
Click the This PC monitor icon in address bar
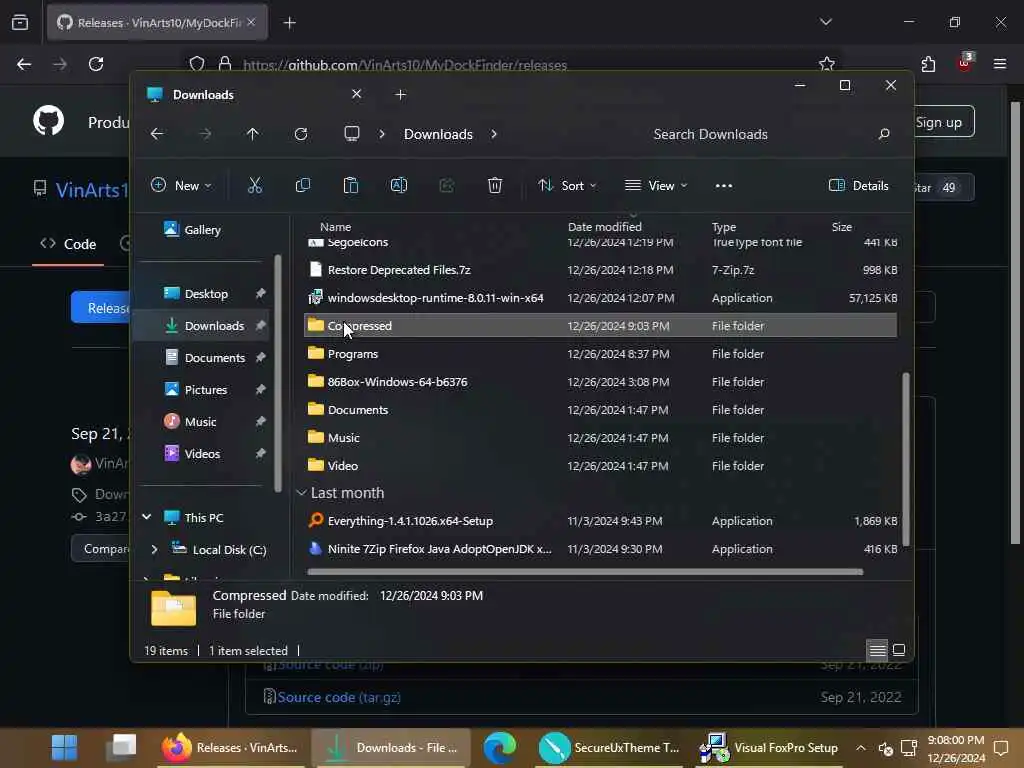tap(352, 134)
